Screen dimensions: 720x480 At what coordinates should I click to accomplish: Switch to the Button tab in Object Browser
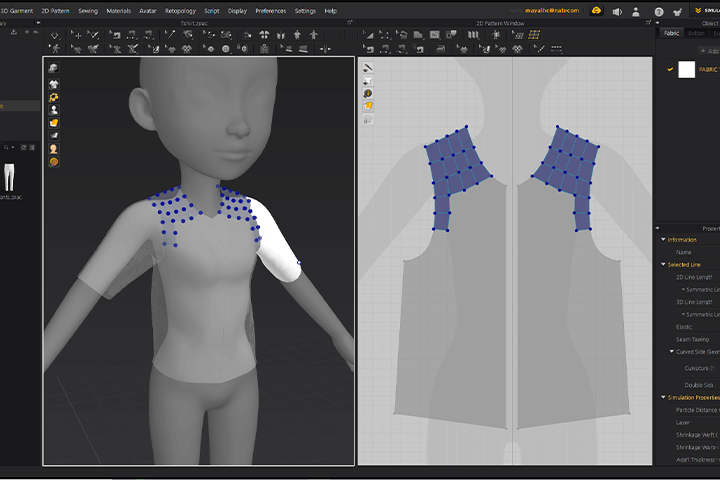point(696,33)
